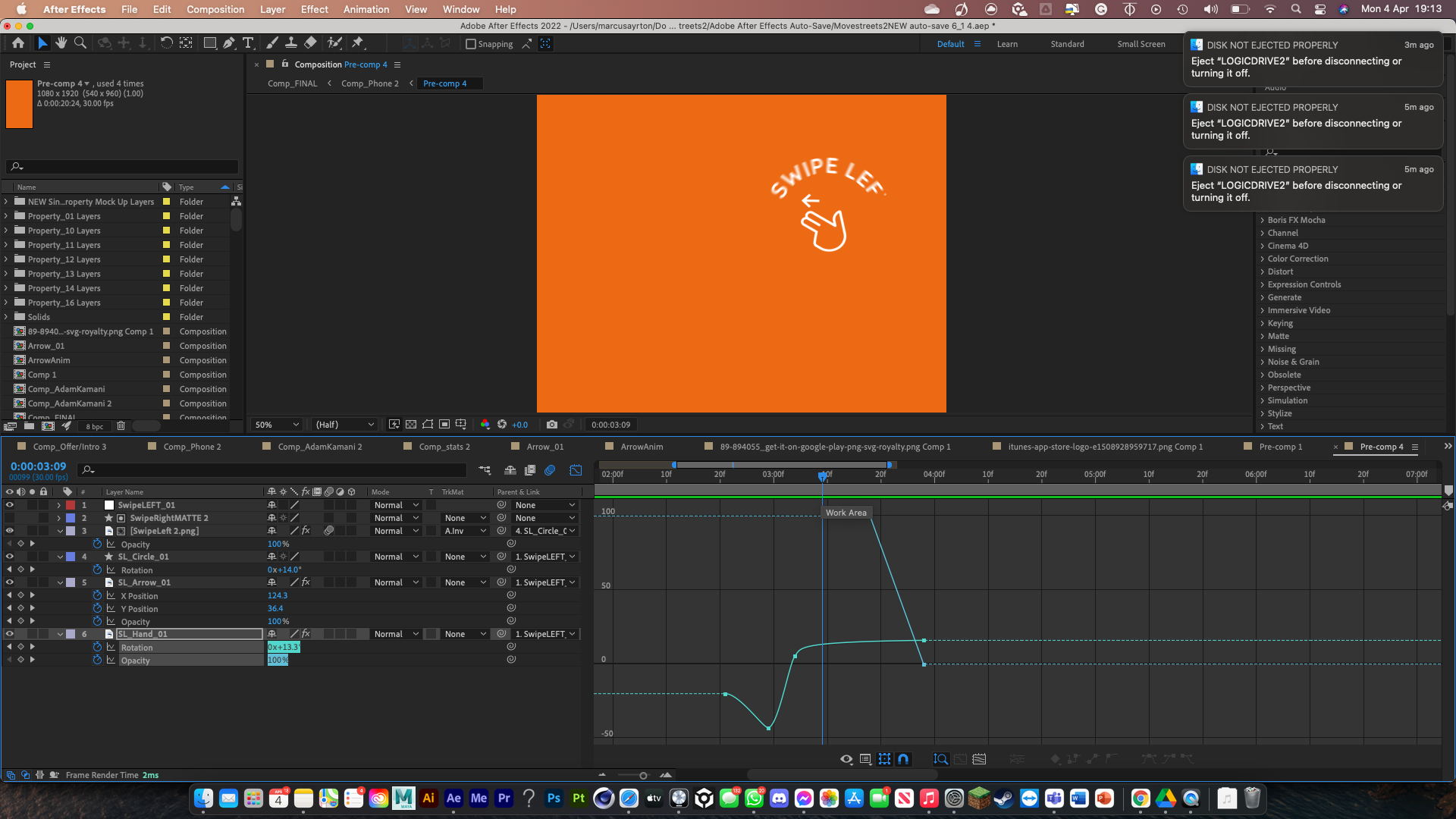The height and width of the screenshot is (819, 1456).
Task: Click the +0.0 exposure value
Action: coord(519,425)
